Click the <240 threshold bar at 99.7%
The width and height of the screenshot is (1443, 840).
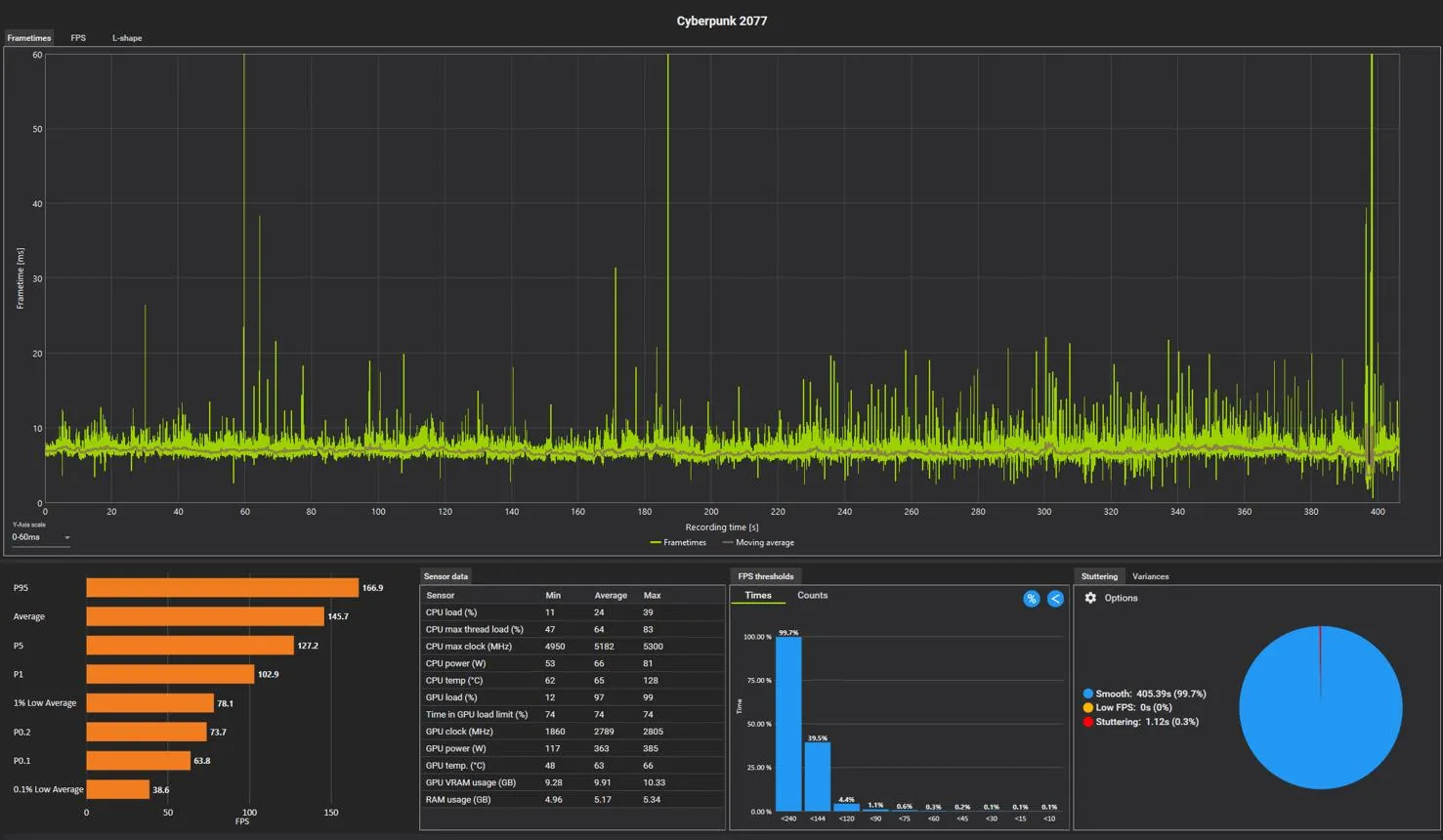point(788,724)
